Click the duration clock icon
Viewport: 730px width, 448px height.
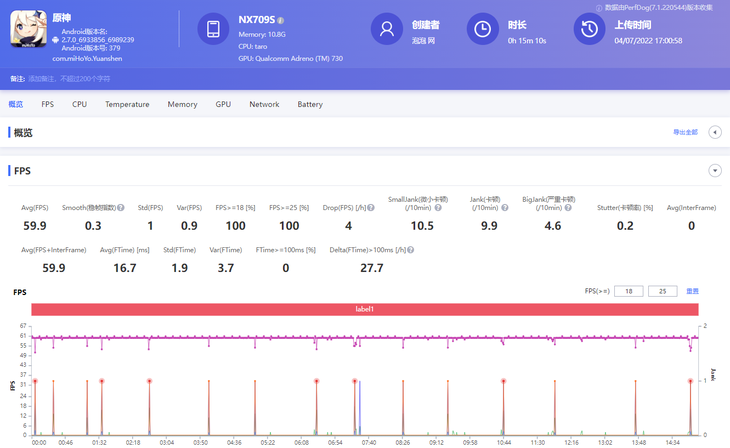(x=482, y=29)
